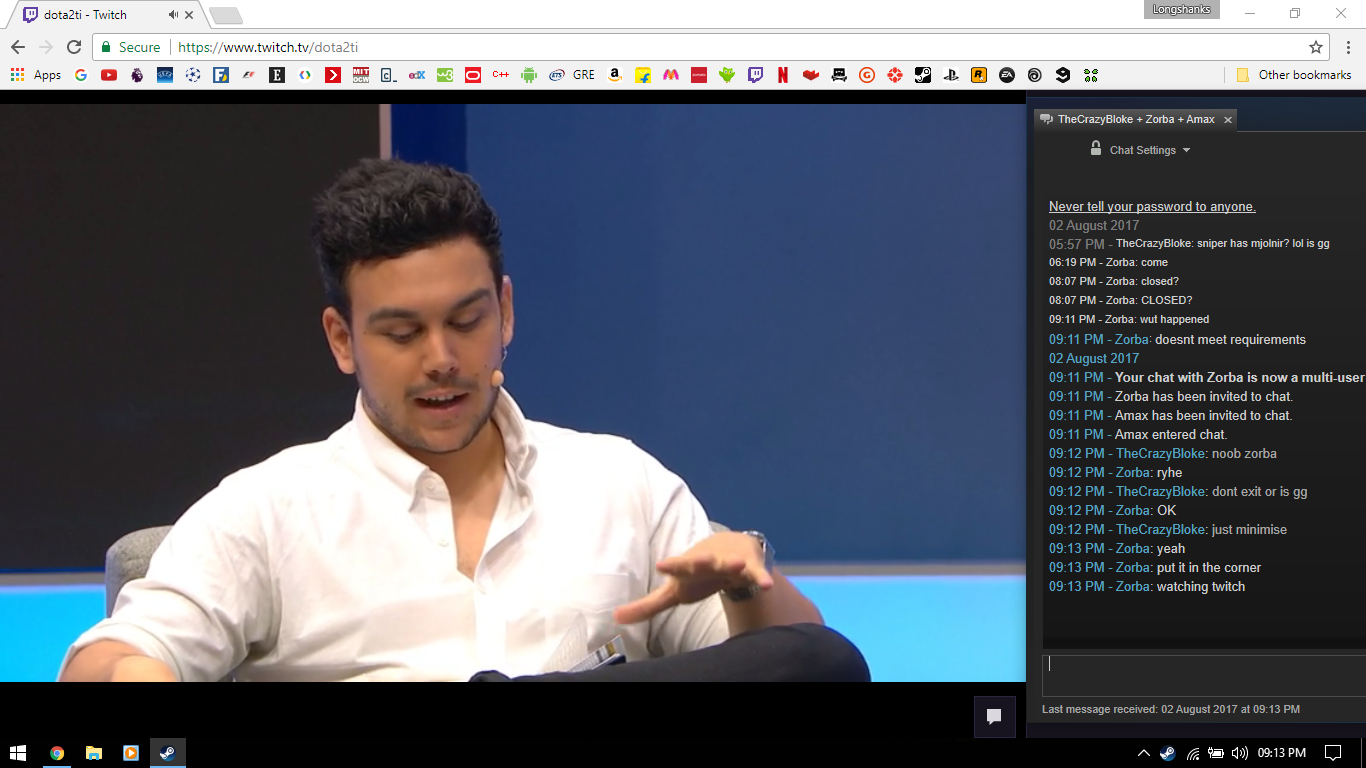Open the Champions League ball bookmark
This screenshot has width=1366, height=768.
point(193,75)
